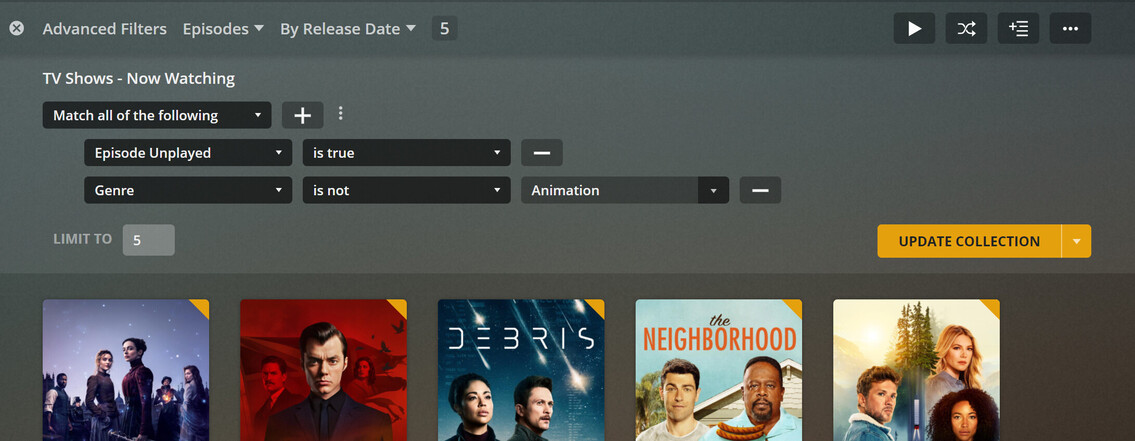
Task: Remove the Episode Unplayed filter rule
Action: click(x=542, y=153)
